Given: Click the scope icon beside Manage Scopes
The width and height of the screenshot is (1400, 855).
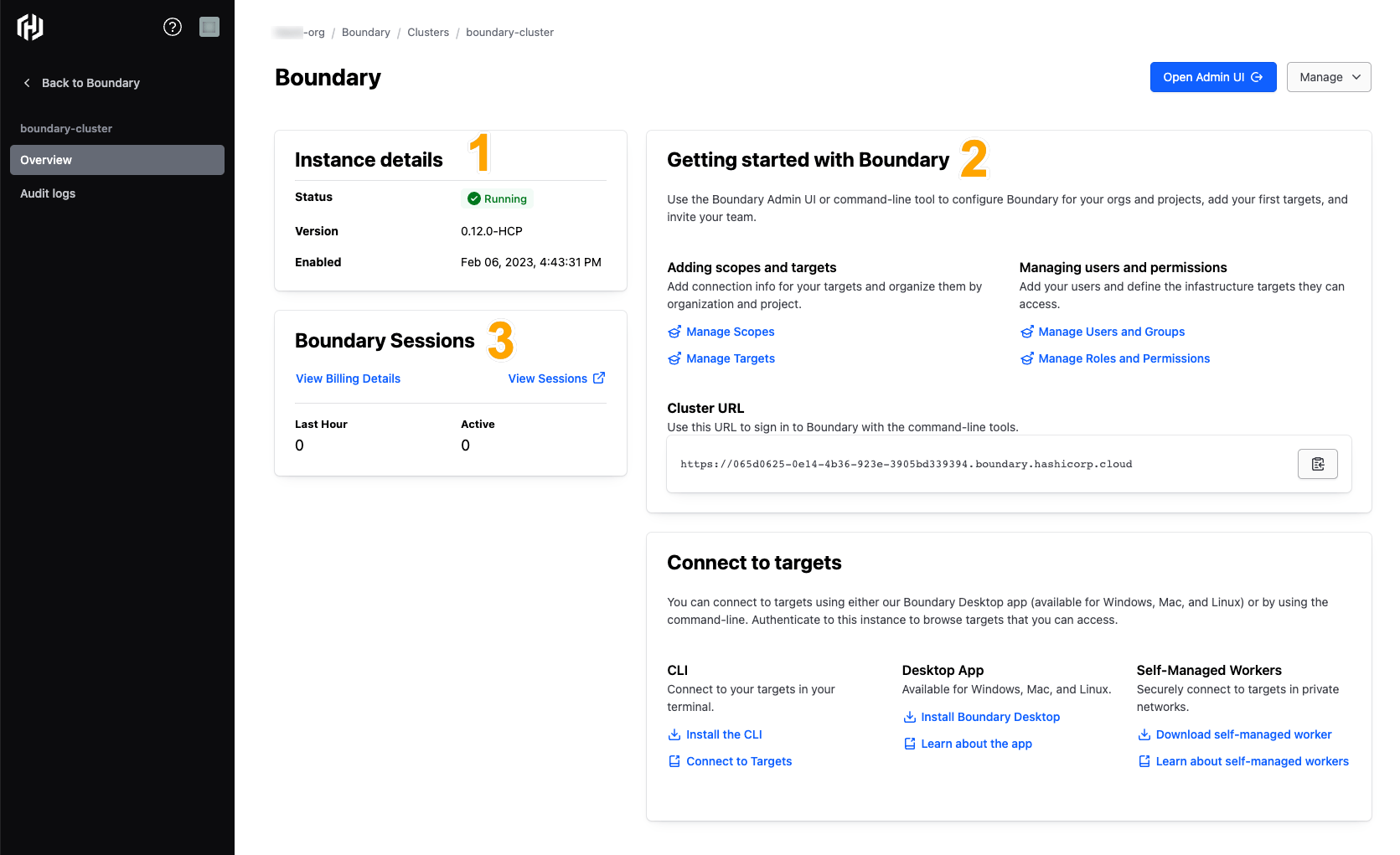Looking at the screenshot, I should tap(674, 332).
